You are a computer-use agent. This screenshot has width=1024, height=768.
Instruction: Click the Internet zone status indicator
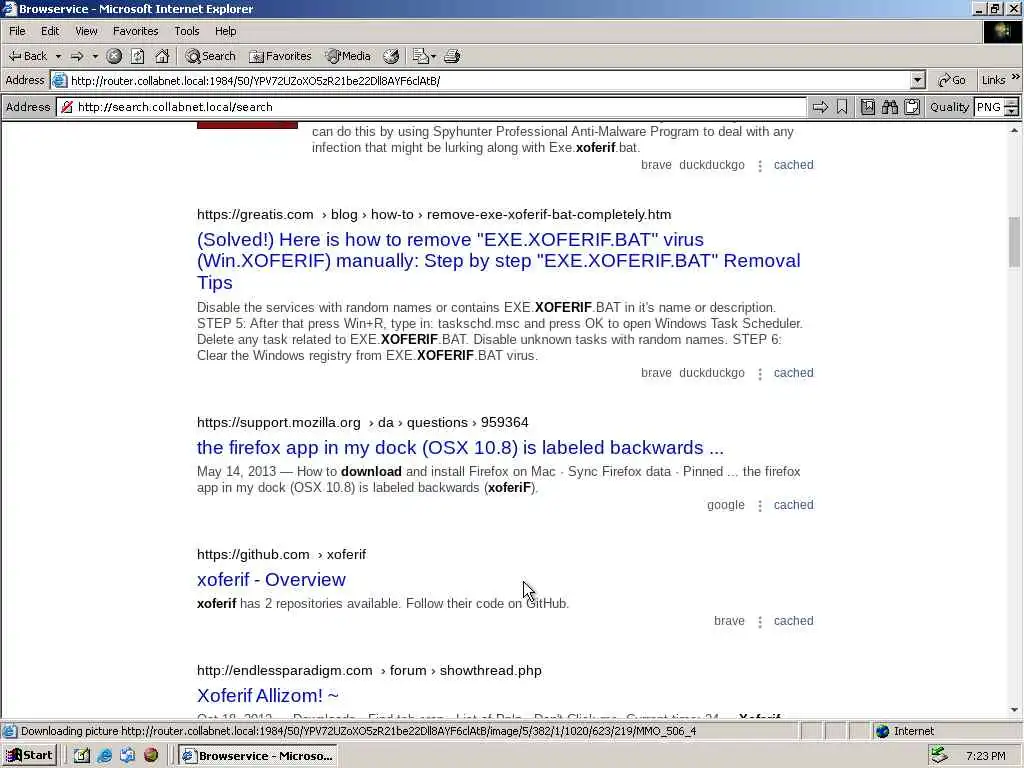coord(904,731)
